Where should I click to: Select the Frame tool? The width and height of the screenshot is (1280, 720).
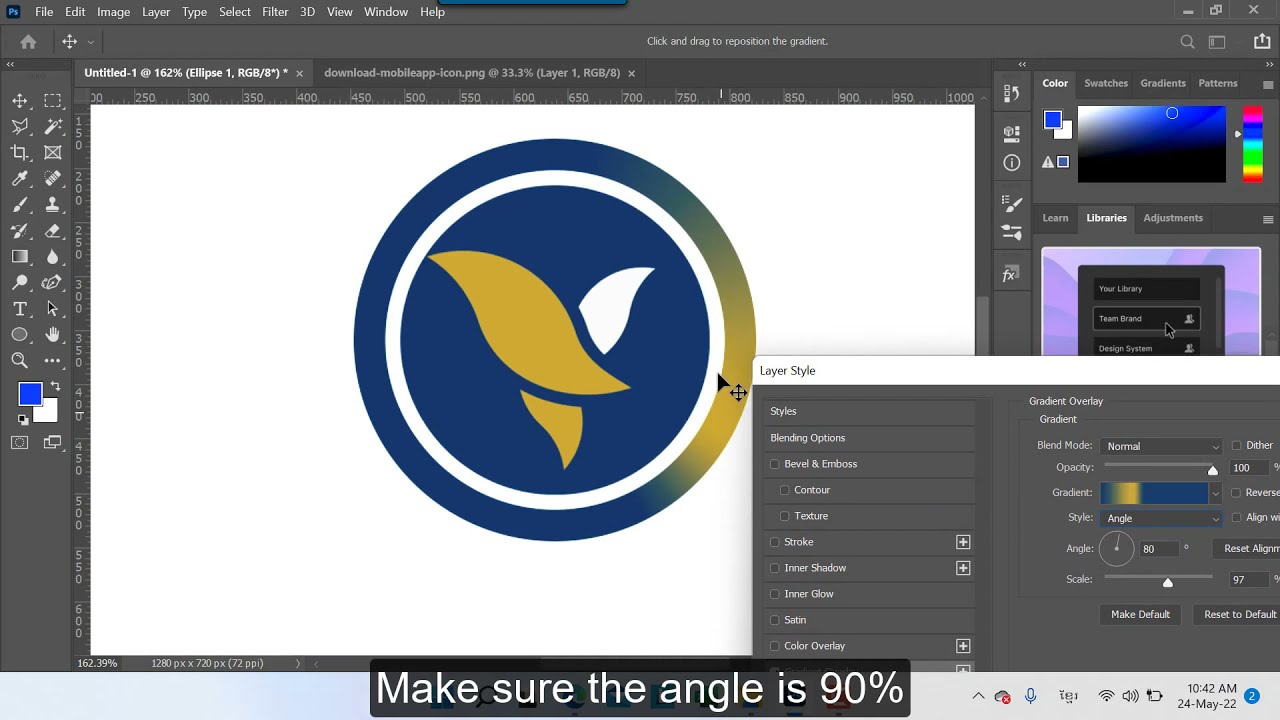53,153
